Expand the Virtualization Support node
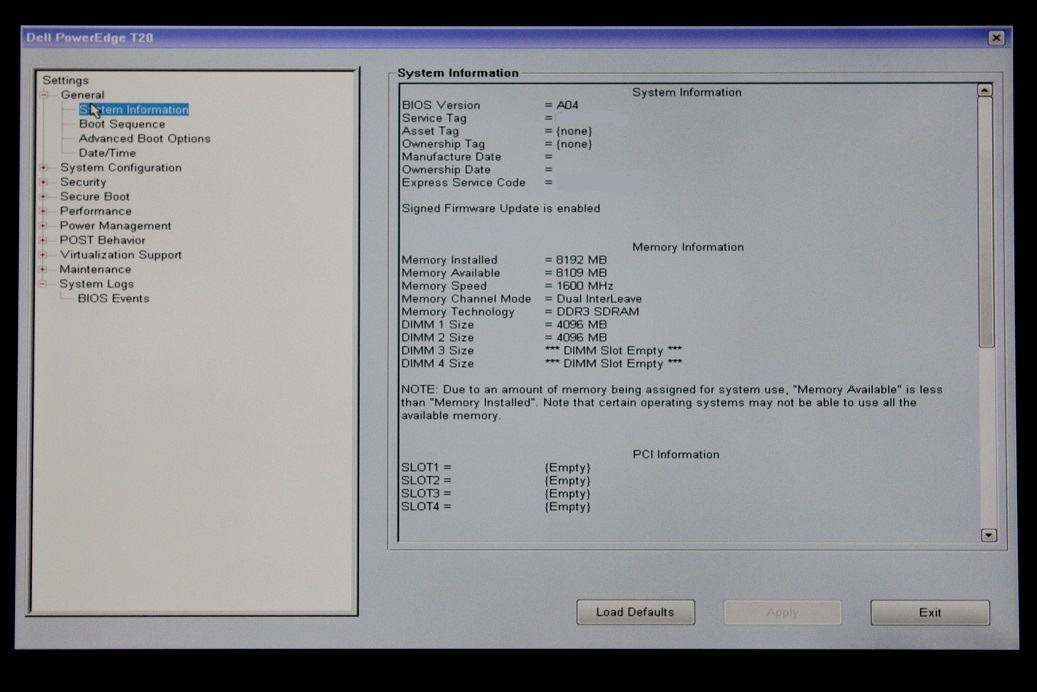1037x692 pixels. pos(44,255)
